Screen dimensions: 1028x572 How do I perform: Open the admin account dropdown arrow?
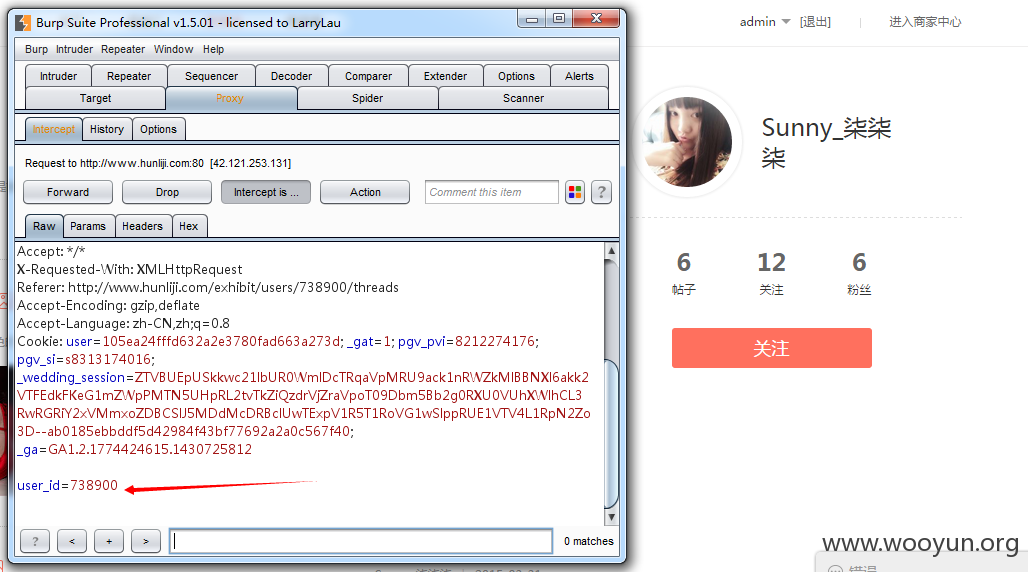[x=786, y=22]
